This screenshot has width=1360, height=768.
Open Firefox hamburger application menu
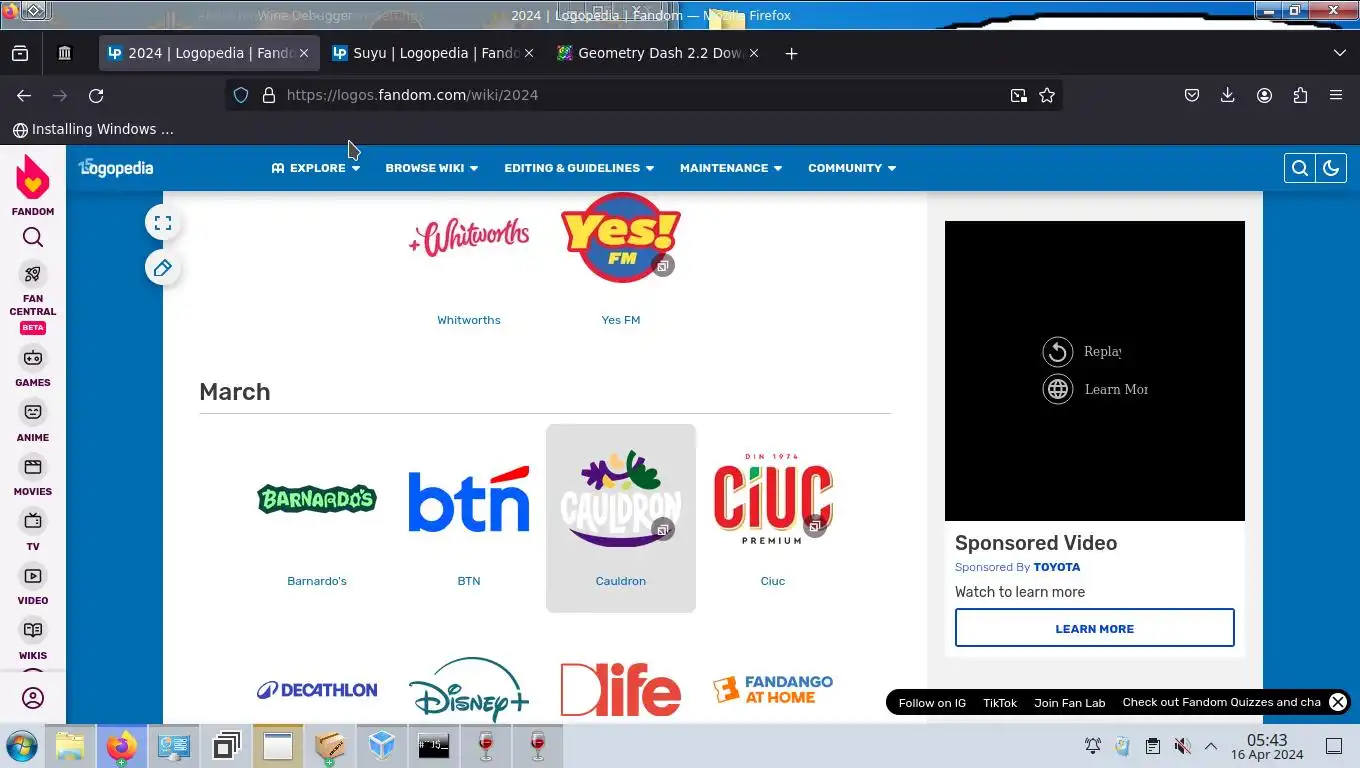[1336, 95]
